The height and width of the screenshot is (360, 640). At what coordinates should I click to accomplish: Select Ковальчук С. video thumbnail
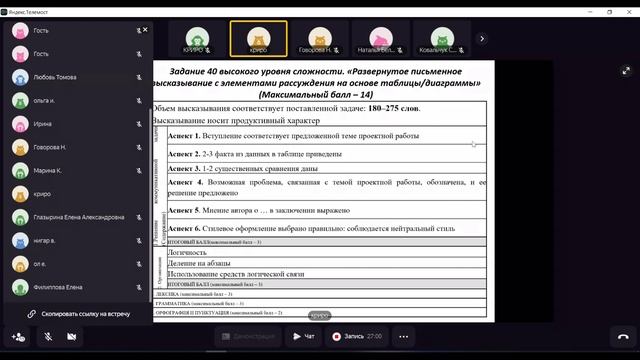pos(442,39)
